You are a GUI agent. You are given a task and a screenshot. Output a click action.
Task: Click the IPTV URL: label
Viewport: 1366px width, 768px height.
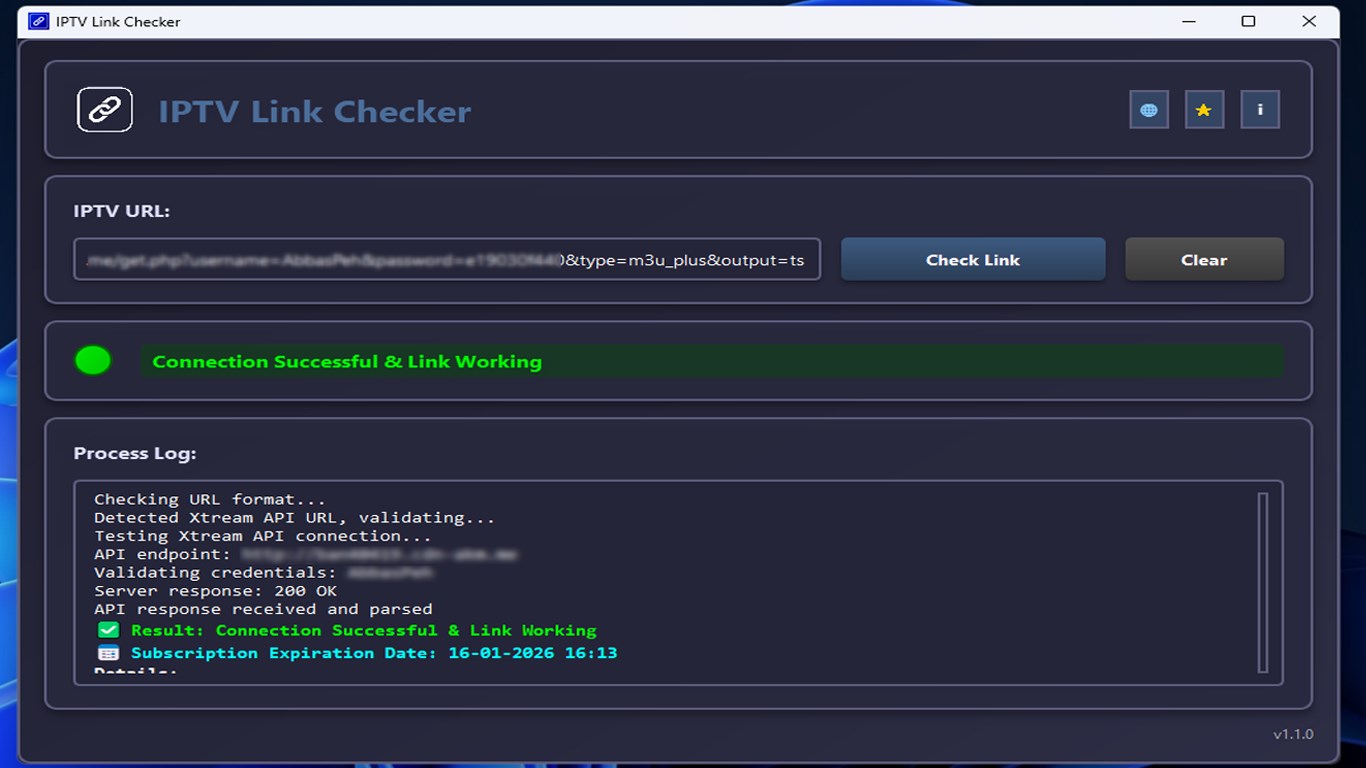[x=122, y=211]
